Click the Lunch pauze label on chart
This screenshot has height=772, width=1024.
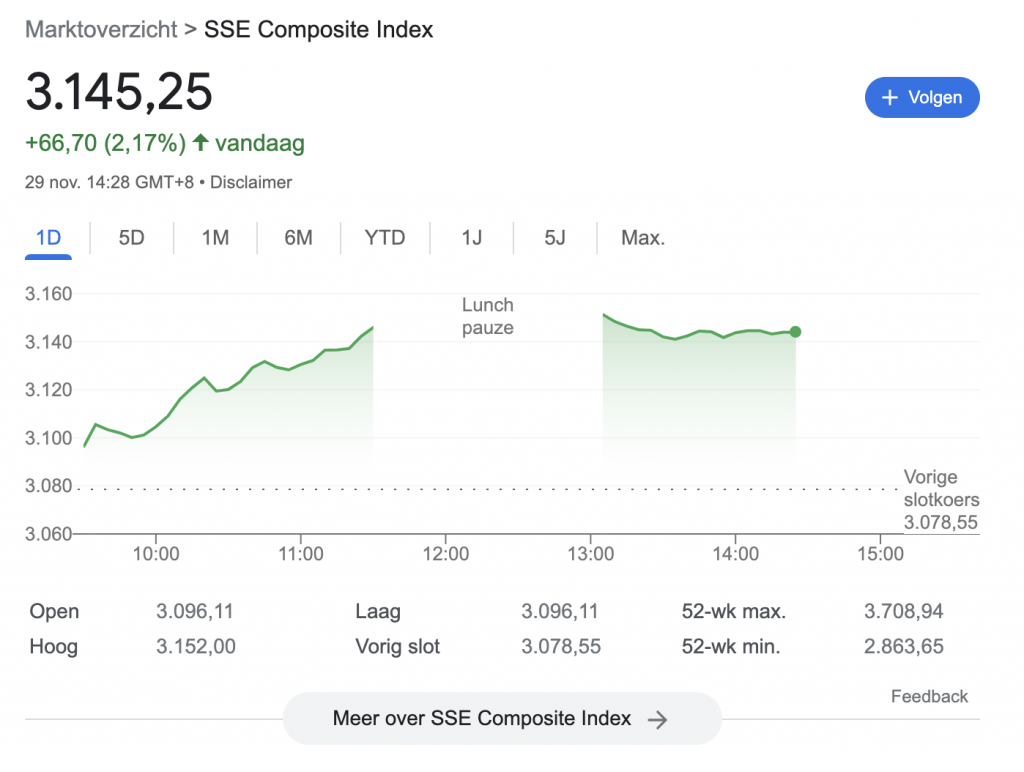pos(488,316)
